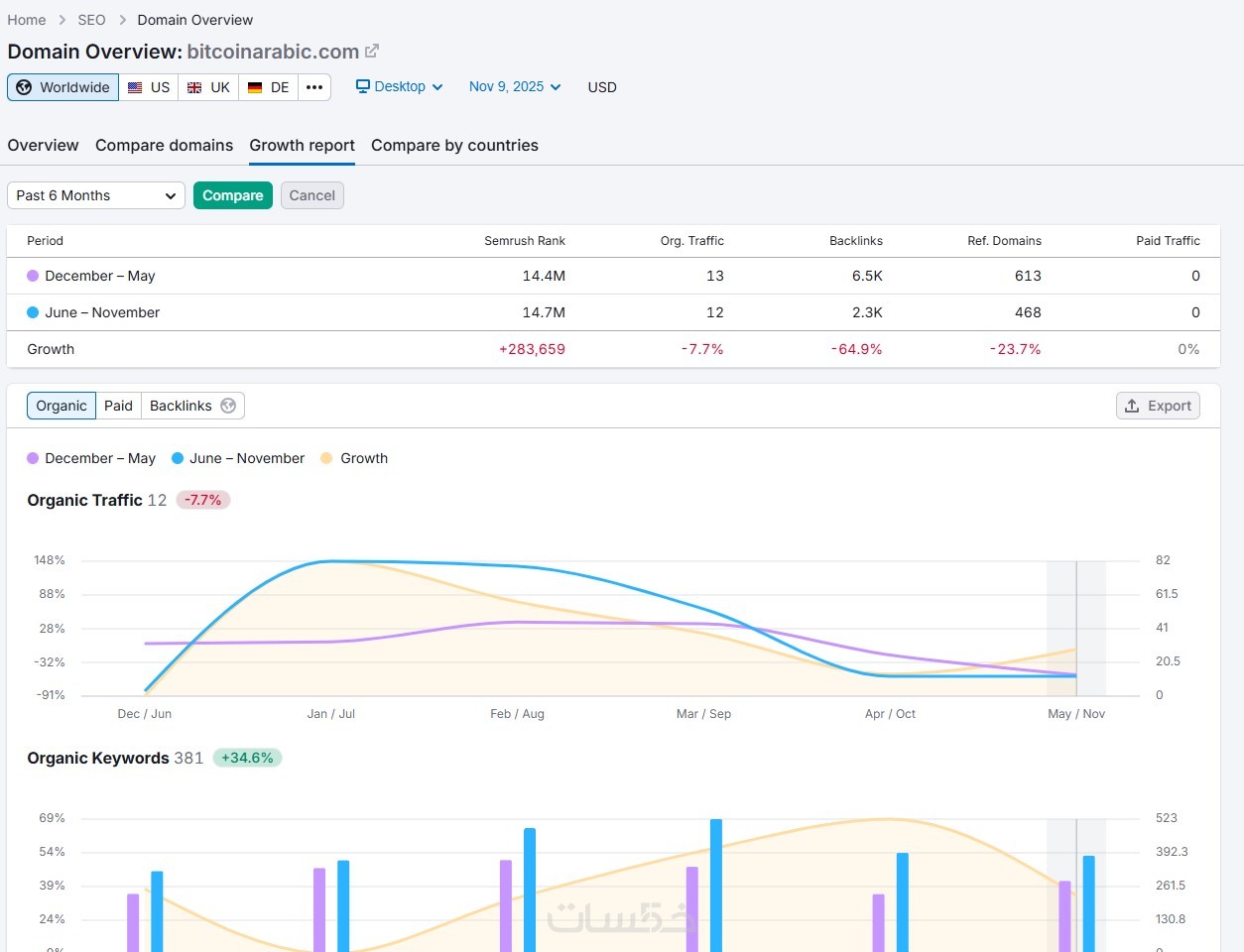1244x952 pixels.
Task: Open the Compare by countries tab
Action: (454, 145)
